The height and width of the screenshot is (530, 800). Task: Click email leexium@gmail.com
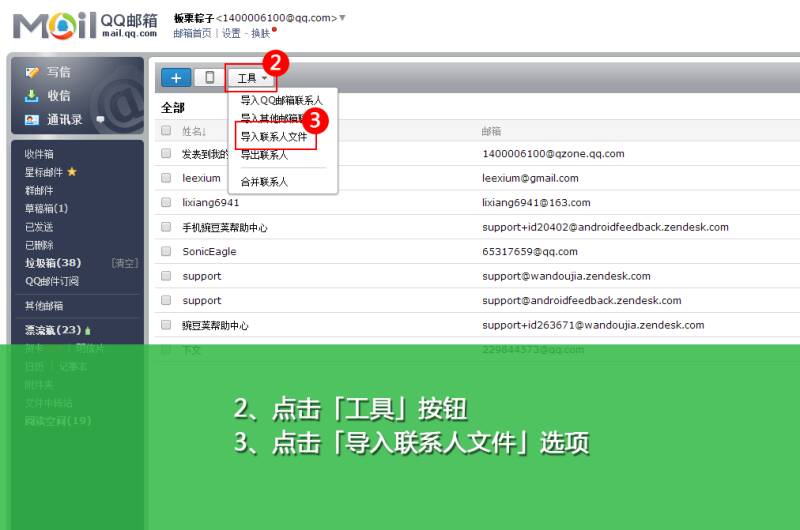point(530,178)
